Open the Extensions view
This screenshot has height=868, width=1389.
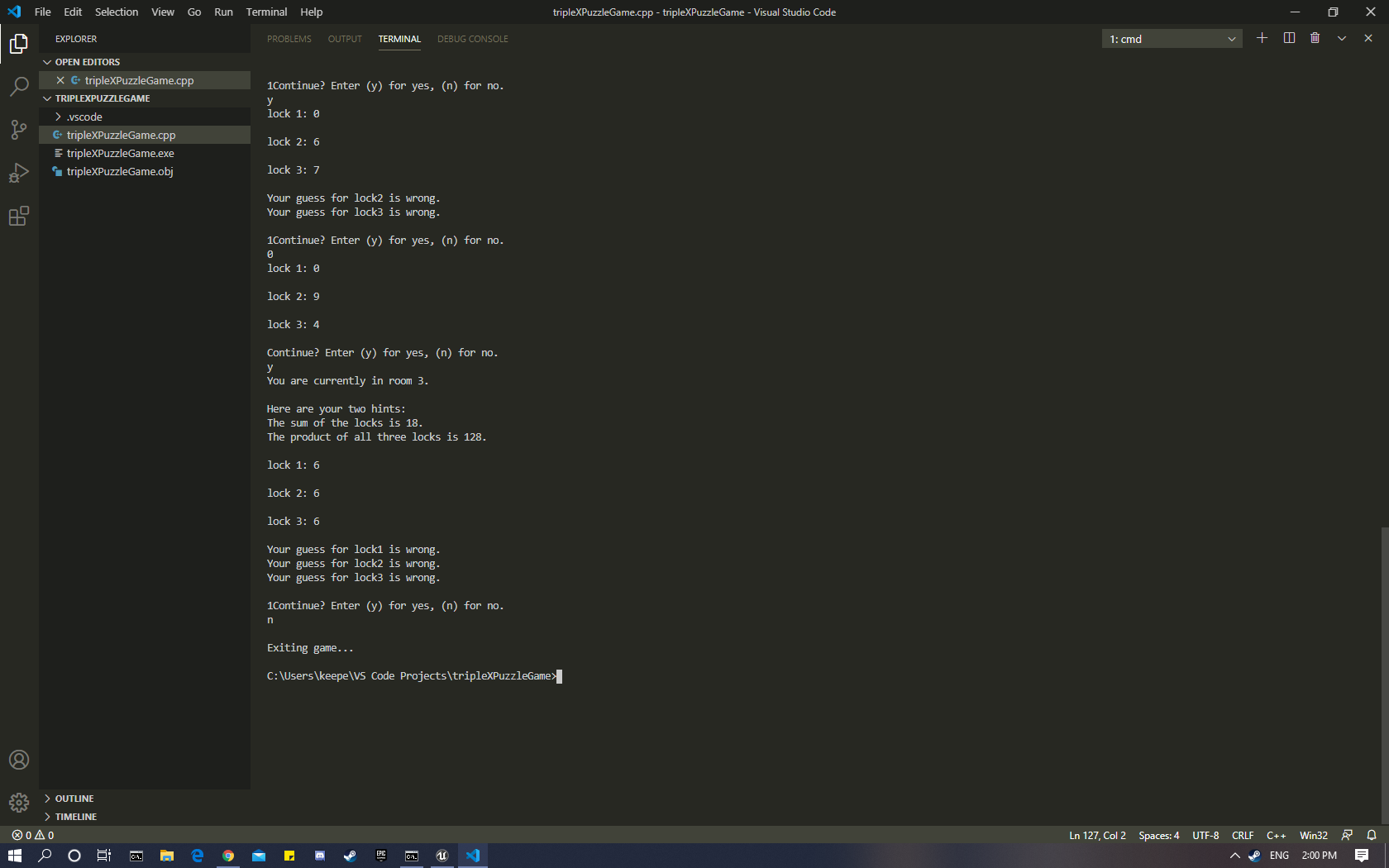pos(19,216)
